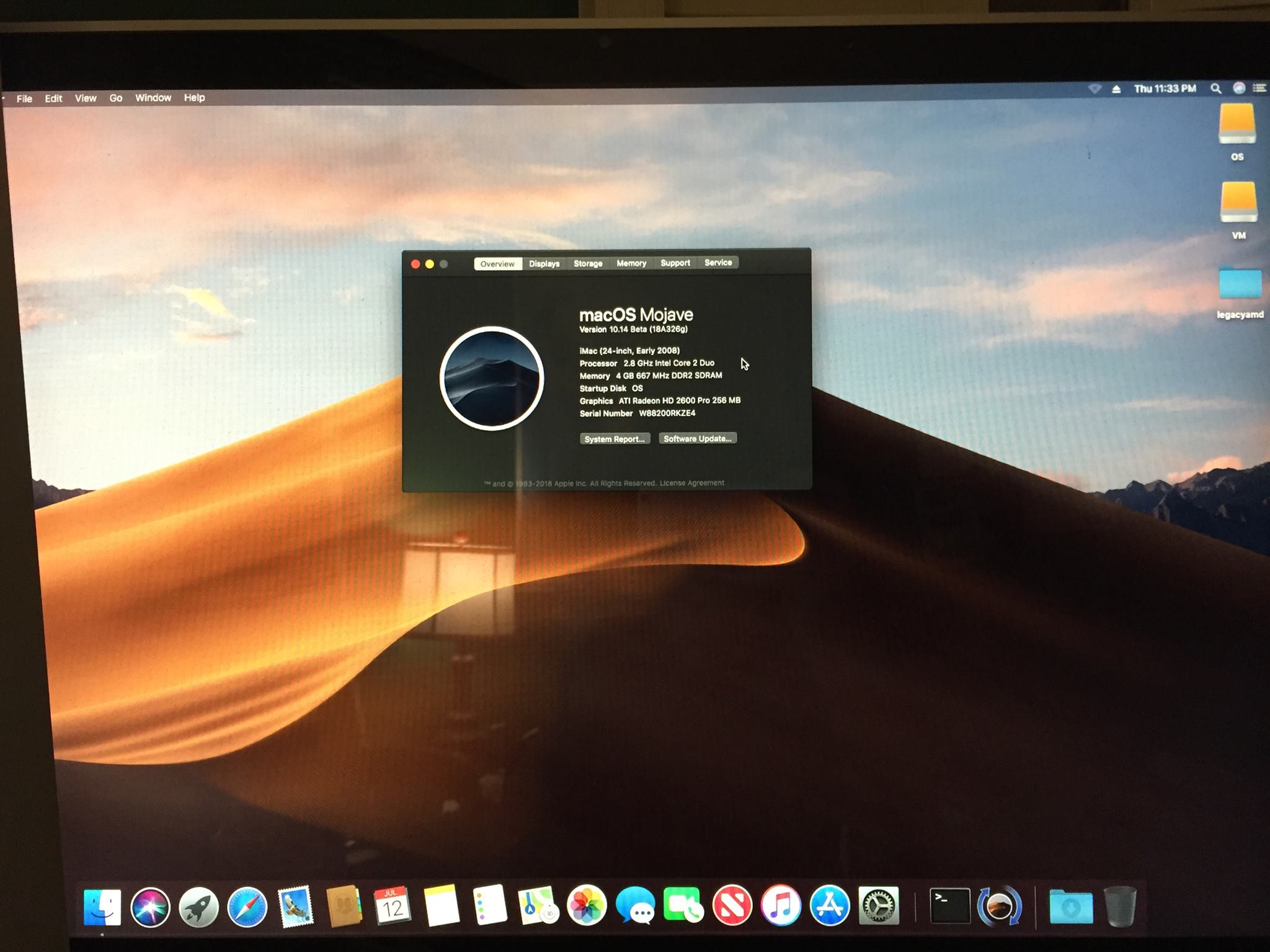This screenshot has height=952, width=1270.
Task: Open the Go menu
Action: [x=116, y=98]
